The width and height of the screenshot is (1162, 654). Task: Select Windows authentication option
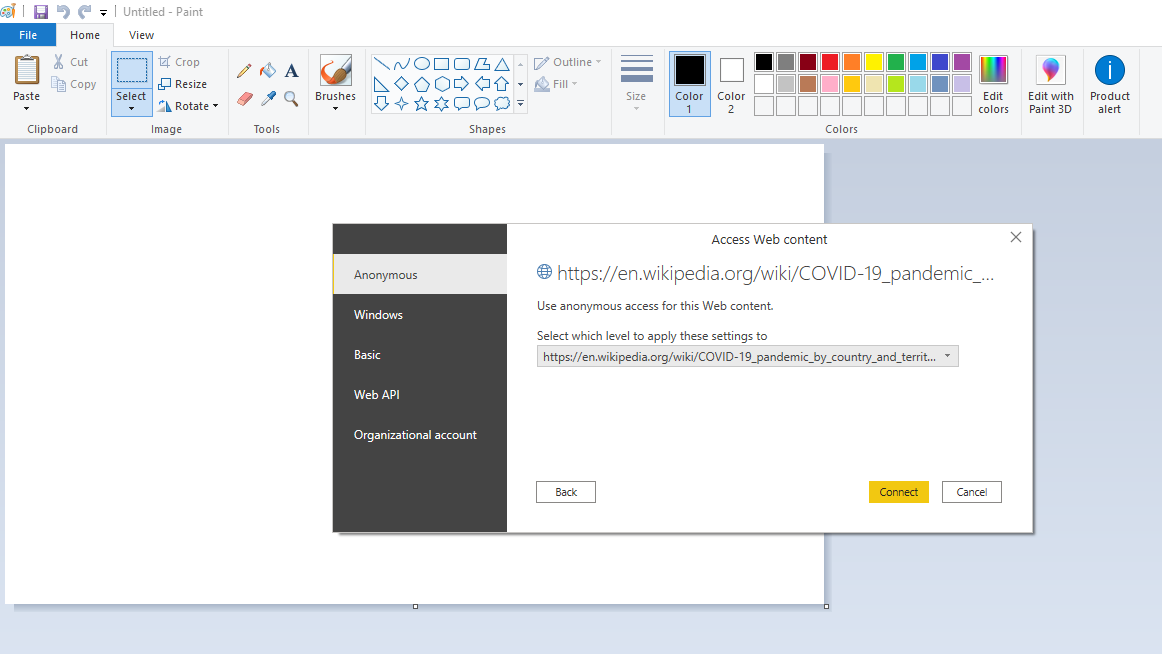[378, 315]
